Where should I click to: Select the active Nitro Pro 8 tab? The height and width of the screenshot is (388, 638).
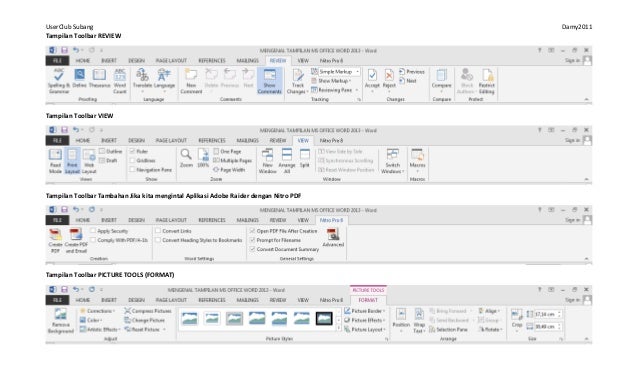point(331,220)
